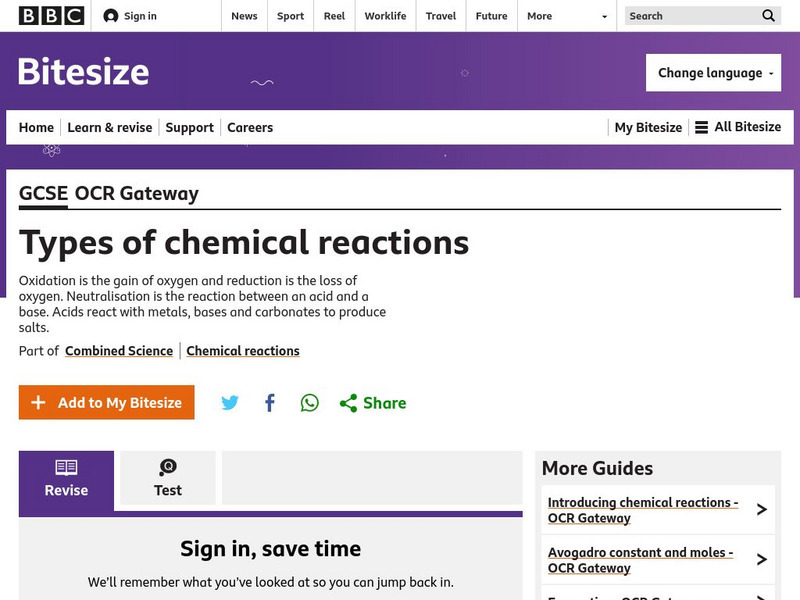Go to the Careers section
This screenshot has width=800, height=600.
coord(250,127)
